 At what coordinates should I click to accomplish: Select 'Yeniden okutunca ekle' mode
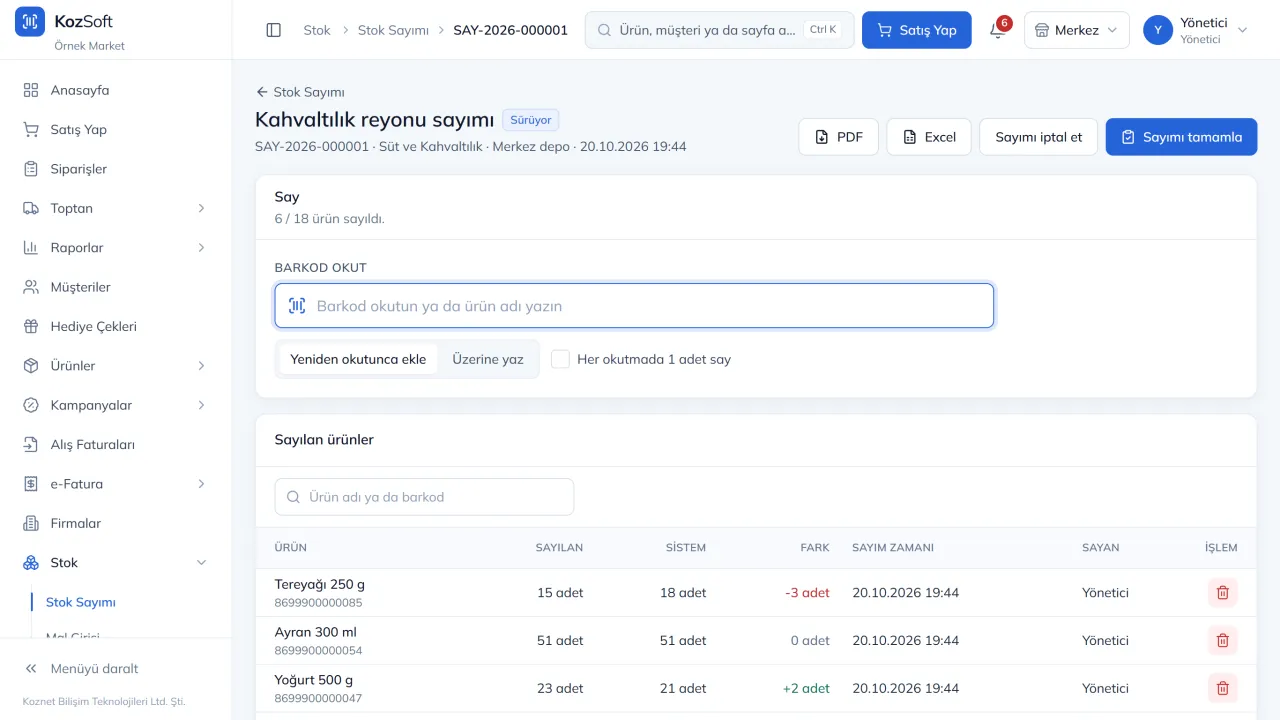point(358,359)
